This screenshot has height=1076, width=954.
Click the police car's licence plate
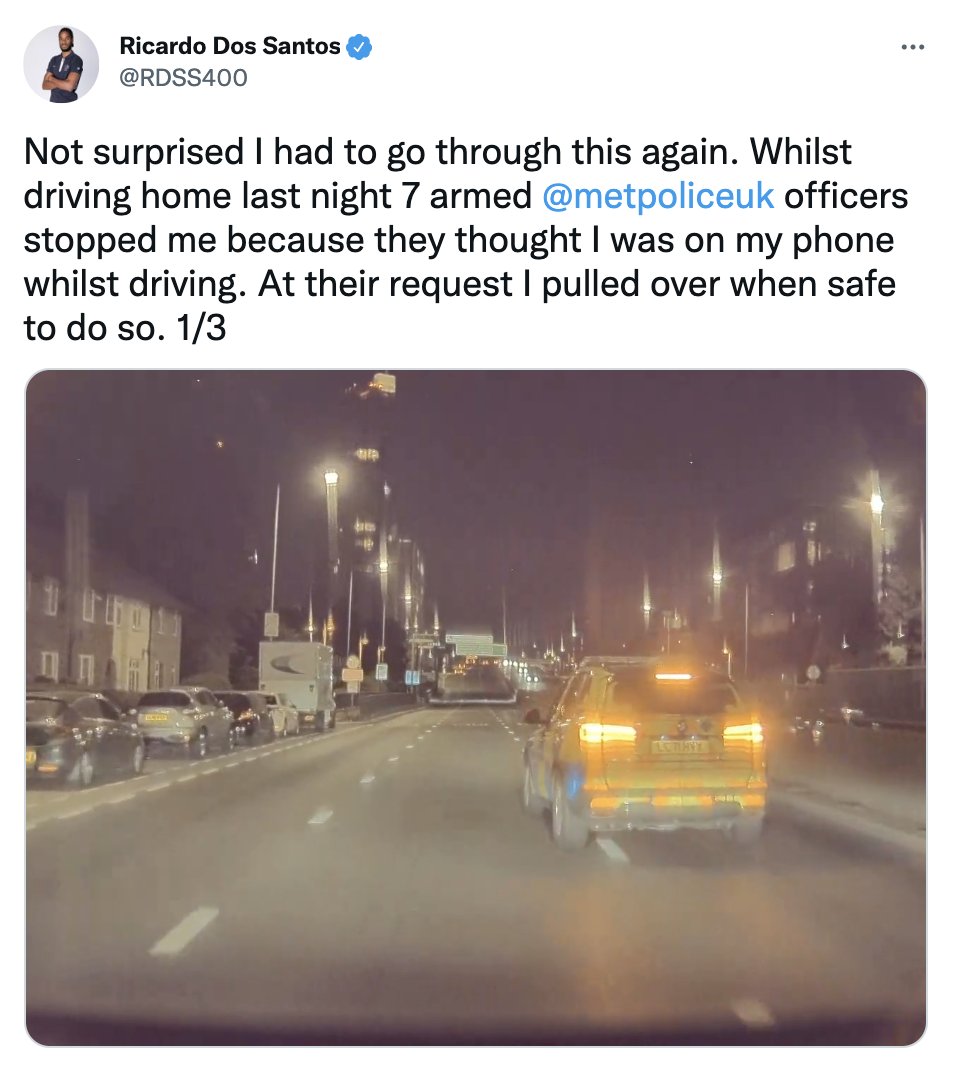click(x=677, y=747)
